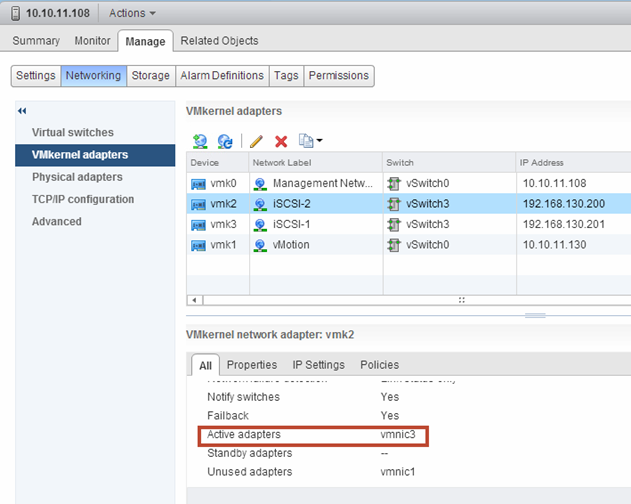
Task: Open TCP/IP configuration in sidebar
Action: 83,199
